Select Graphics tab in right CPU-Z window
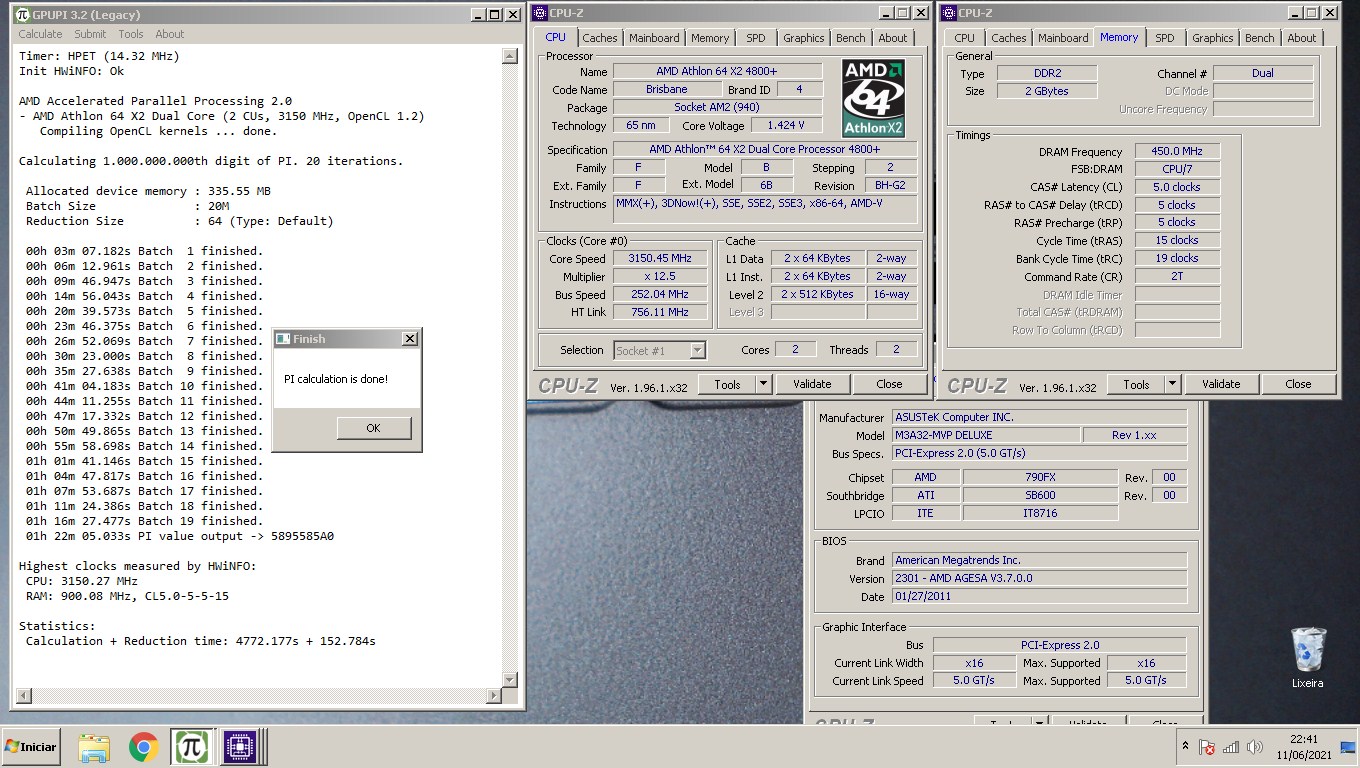This screenshot has height=768, width=1360. 1213,38
